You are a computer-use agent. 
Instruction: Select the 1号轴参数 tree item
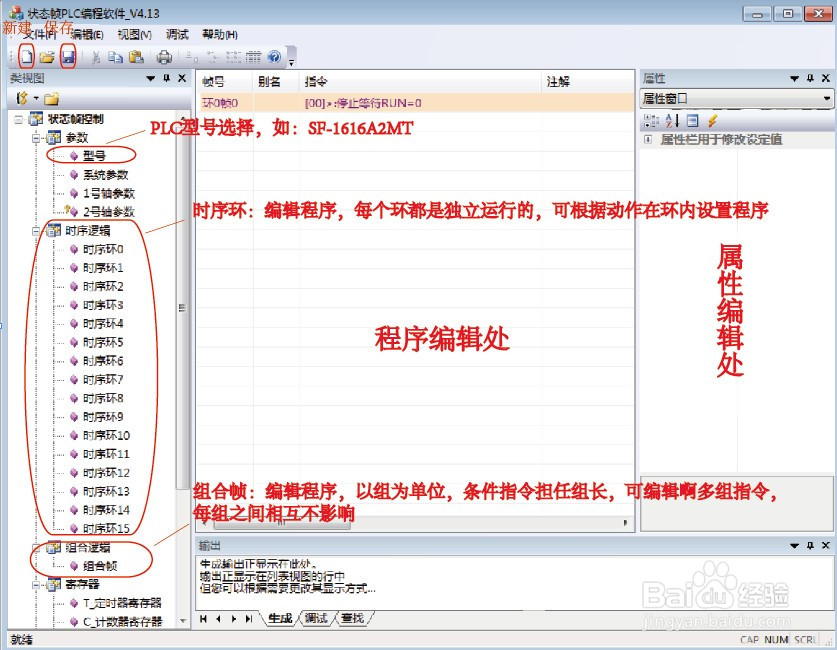point(109,193)
